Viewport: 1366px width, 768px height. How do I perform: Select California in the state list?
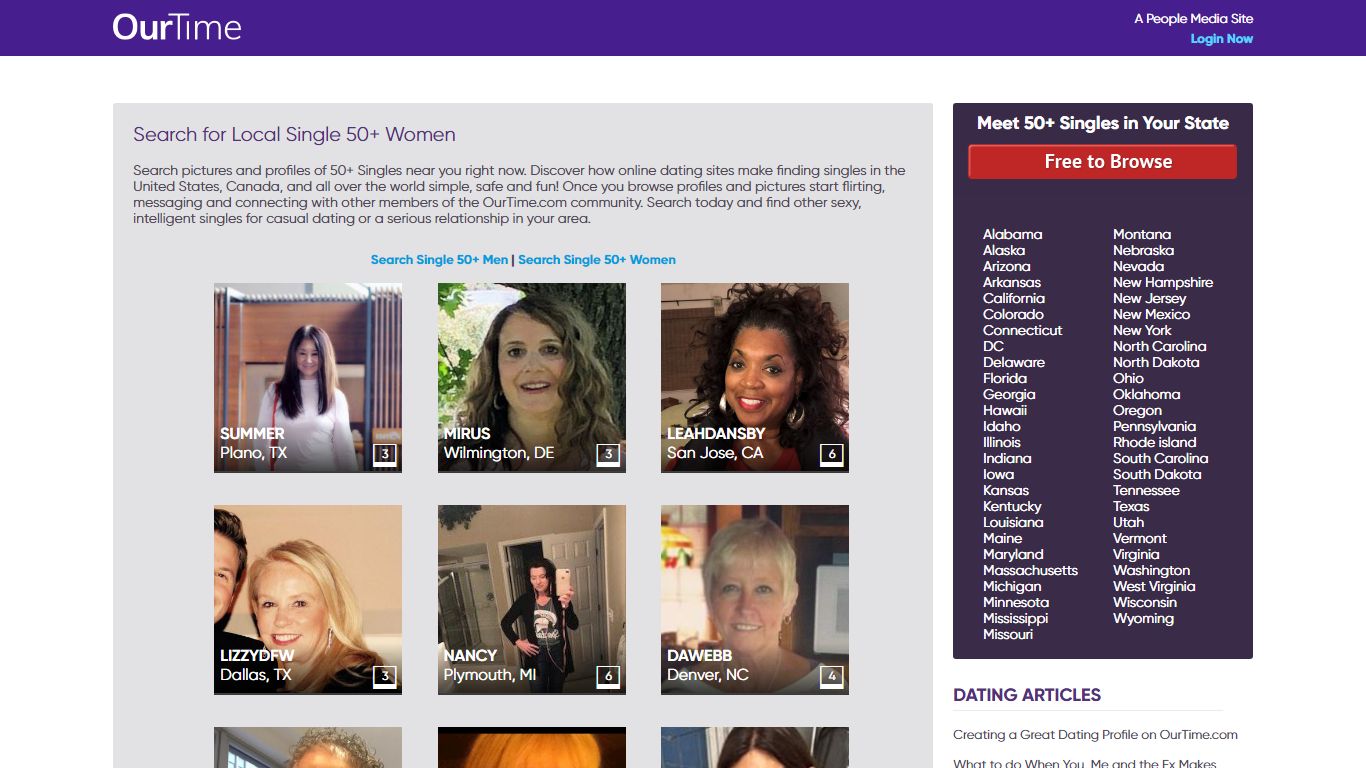[1013, 298]
